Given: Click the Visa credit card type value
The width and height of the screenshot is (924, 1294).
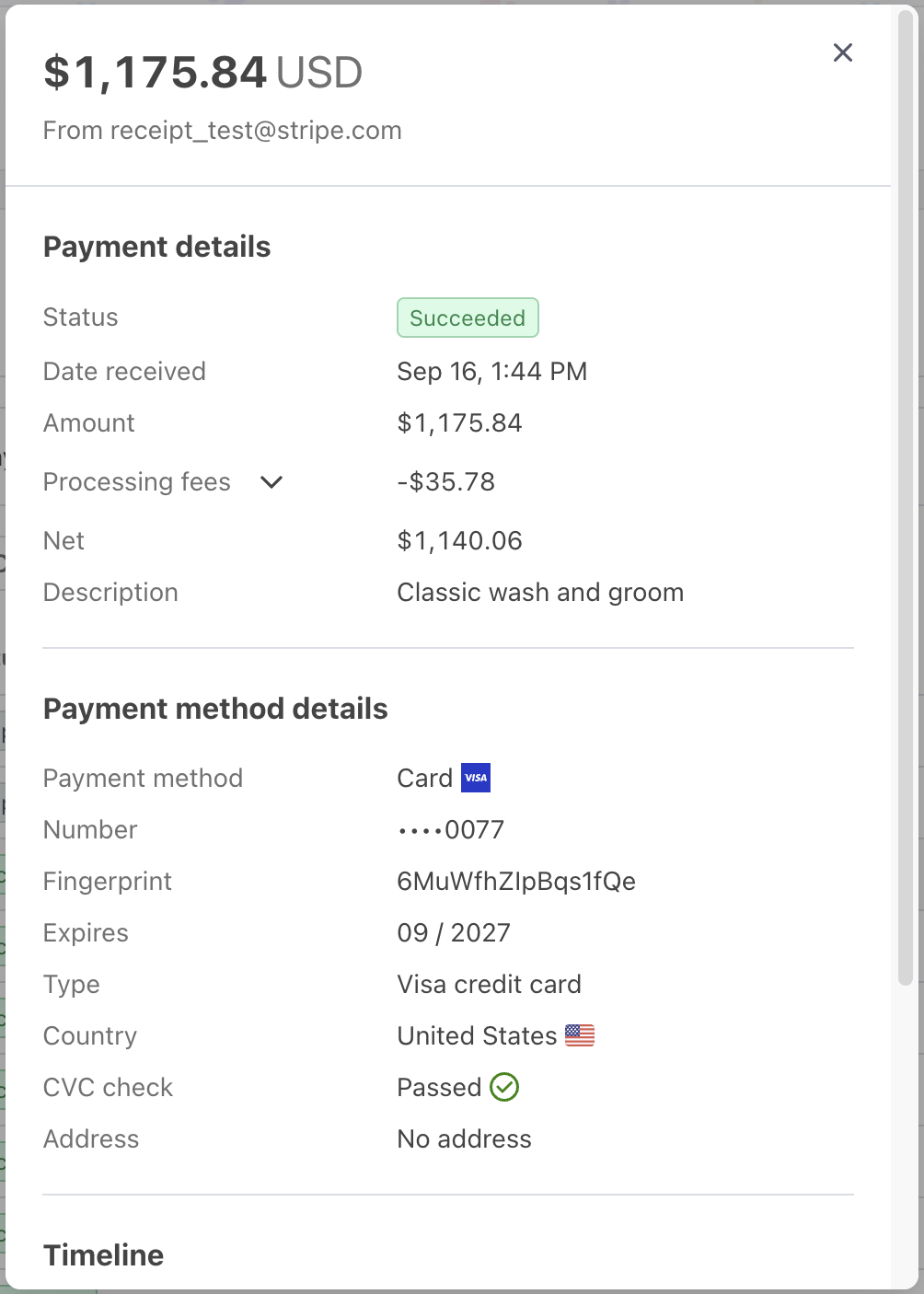Looking at the screenshot, I should pyautogui.click(x=490, y=985).
